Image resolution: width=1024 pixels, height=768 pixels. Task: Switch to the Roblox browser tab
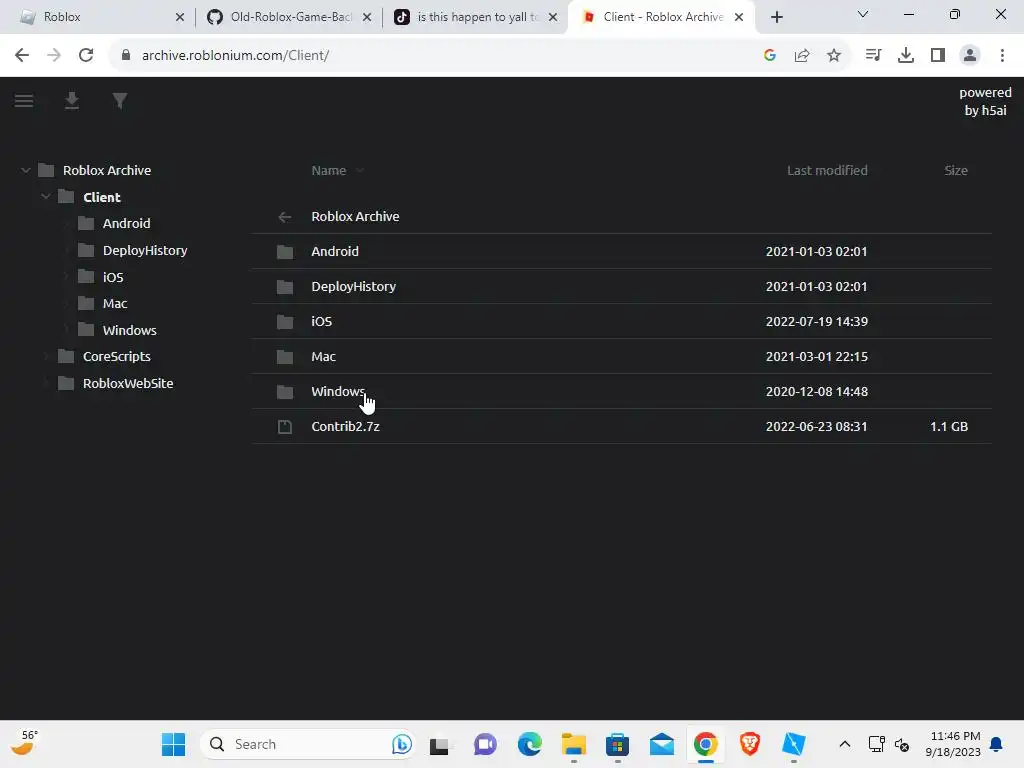coord(100,17)
